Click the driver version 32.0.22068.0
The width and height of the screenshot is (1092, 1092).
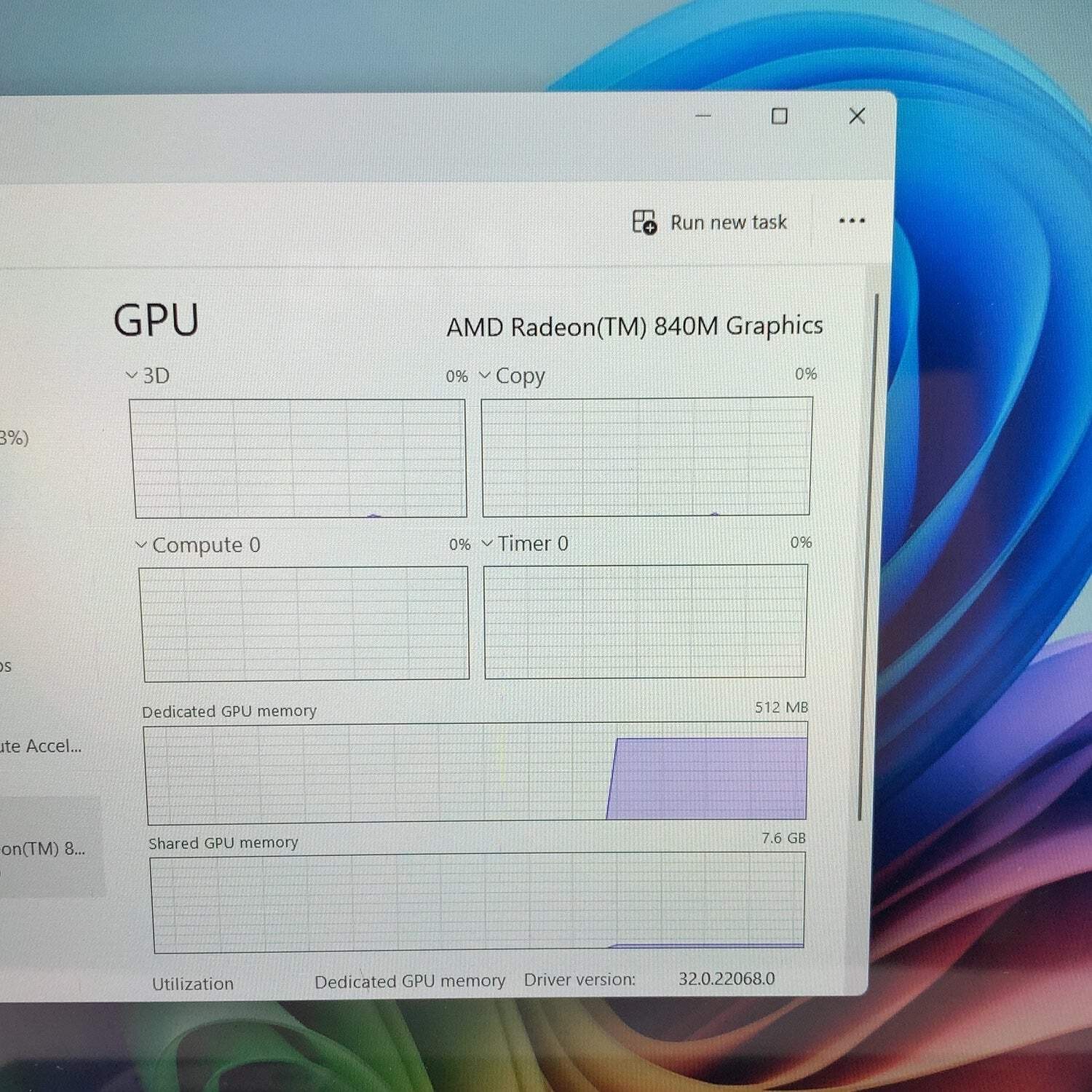point(727,978)
